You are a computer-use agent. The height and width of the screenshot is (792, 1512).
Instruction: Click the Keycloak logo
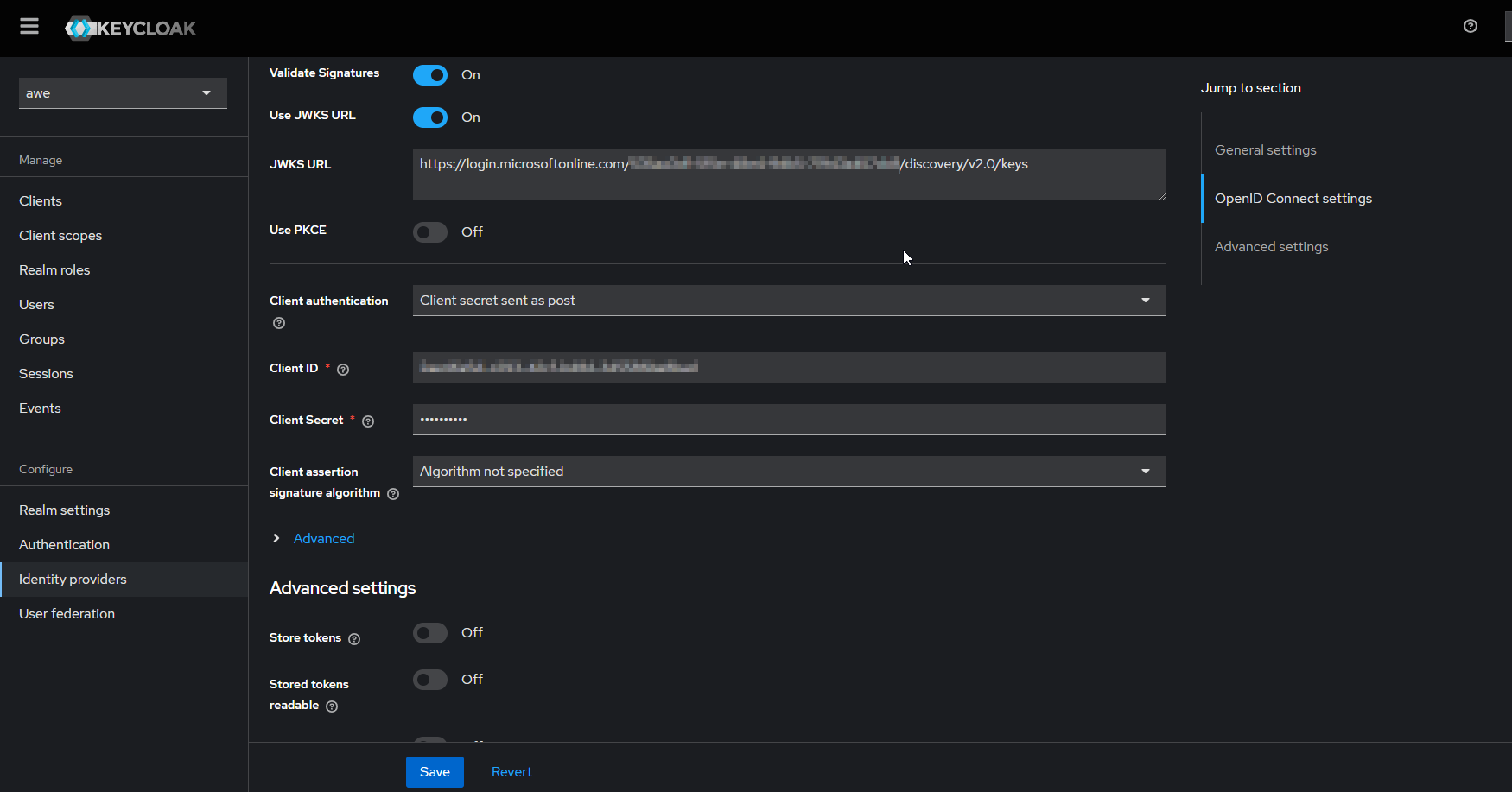tap(130, 29)
